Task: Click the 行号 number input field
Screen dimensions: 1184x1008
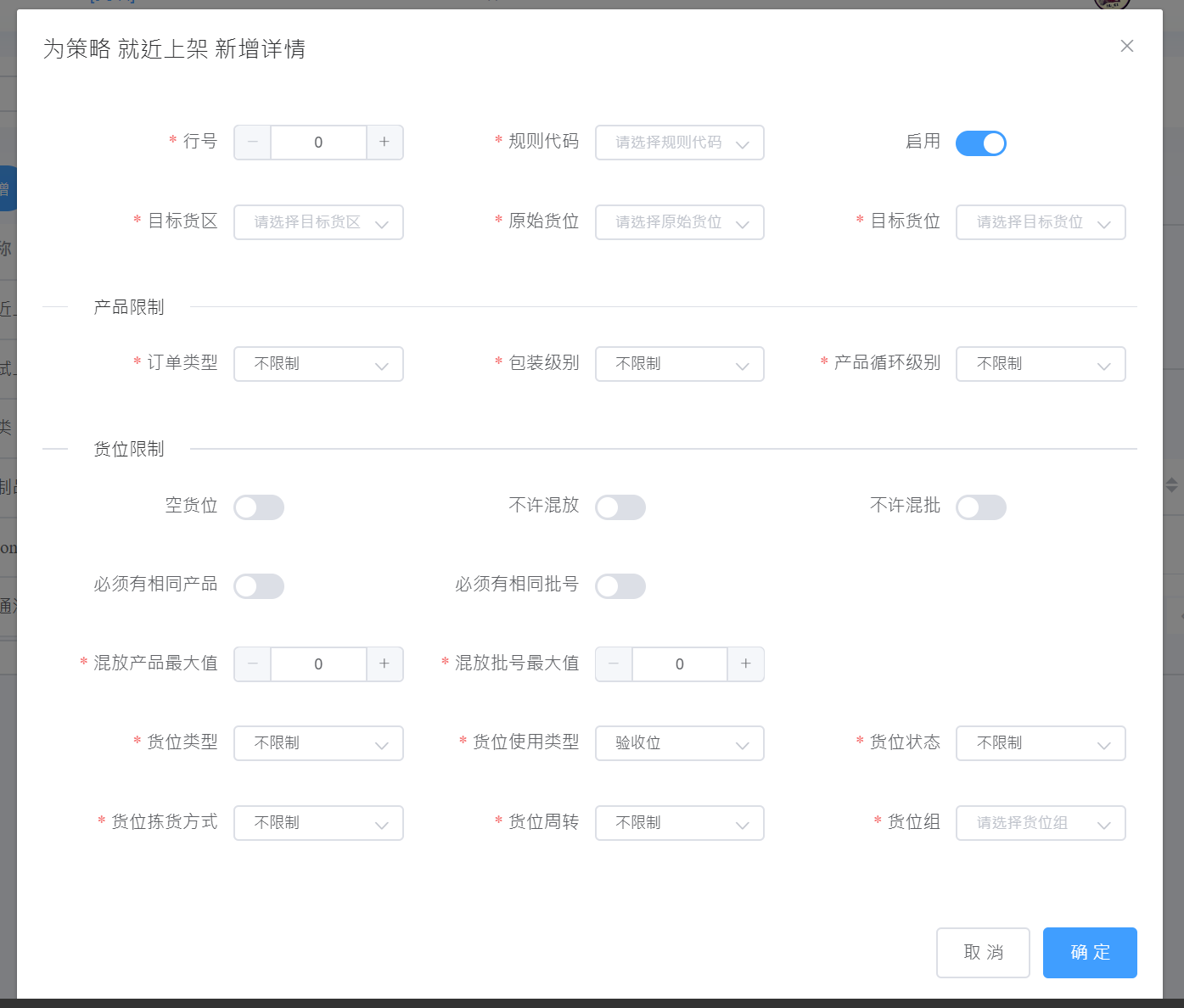Action: 318,143
